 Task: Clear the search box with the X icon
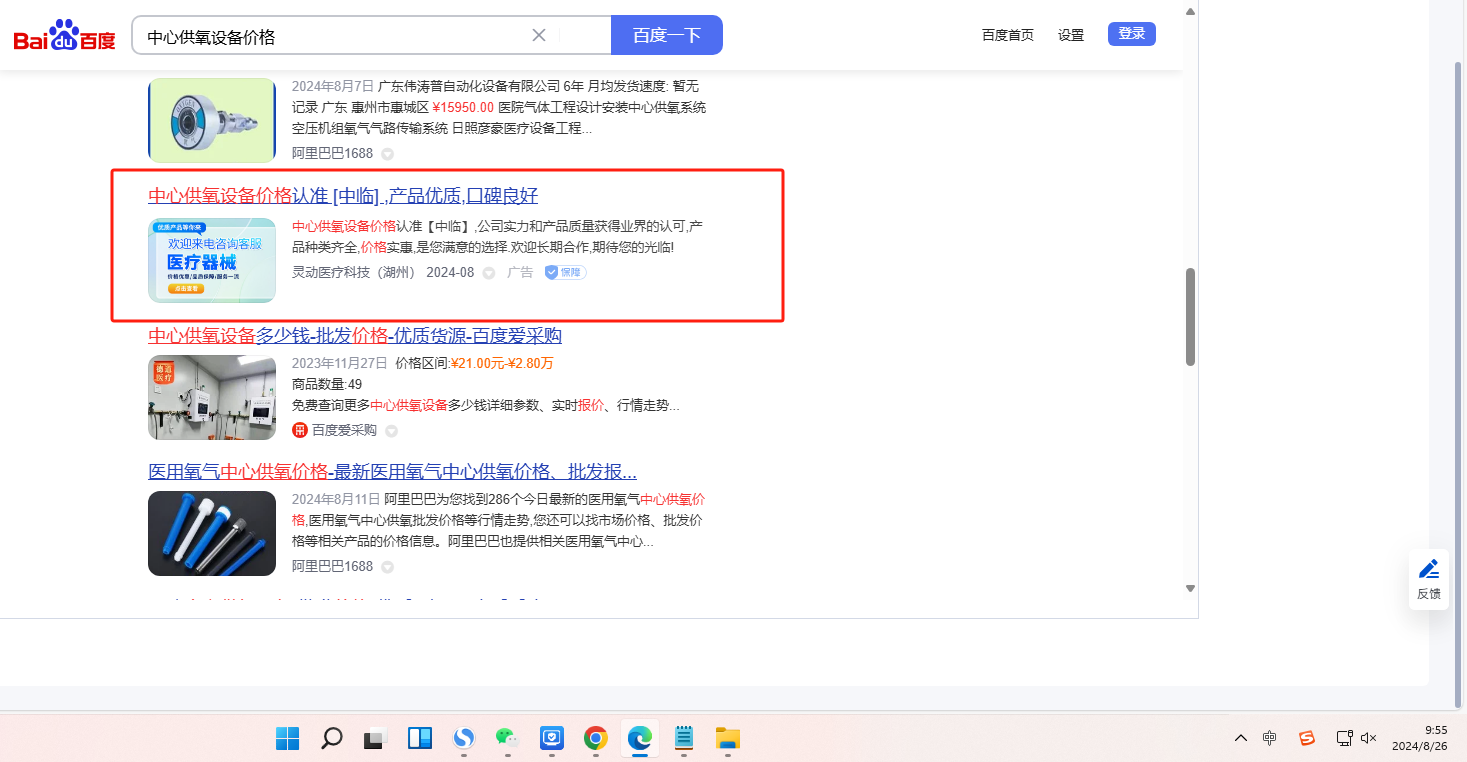[539, 36]
